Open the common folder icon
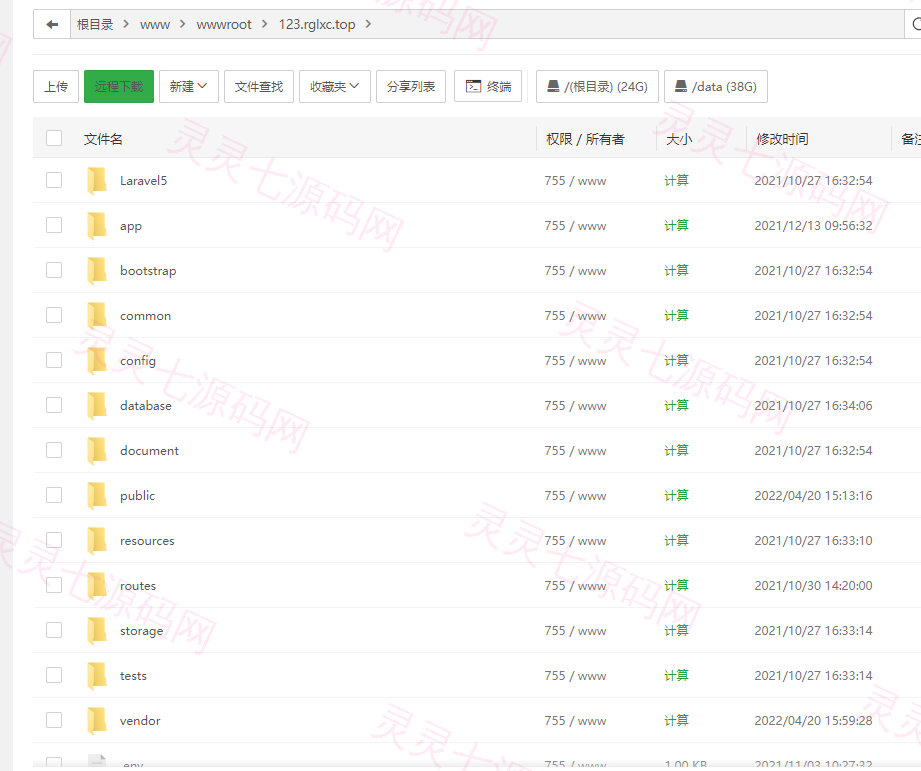 (x=97, y=315)
